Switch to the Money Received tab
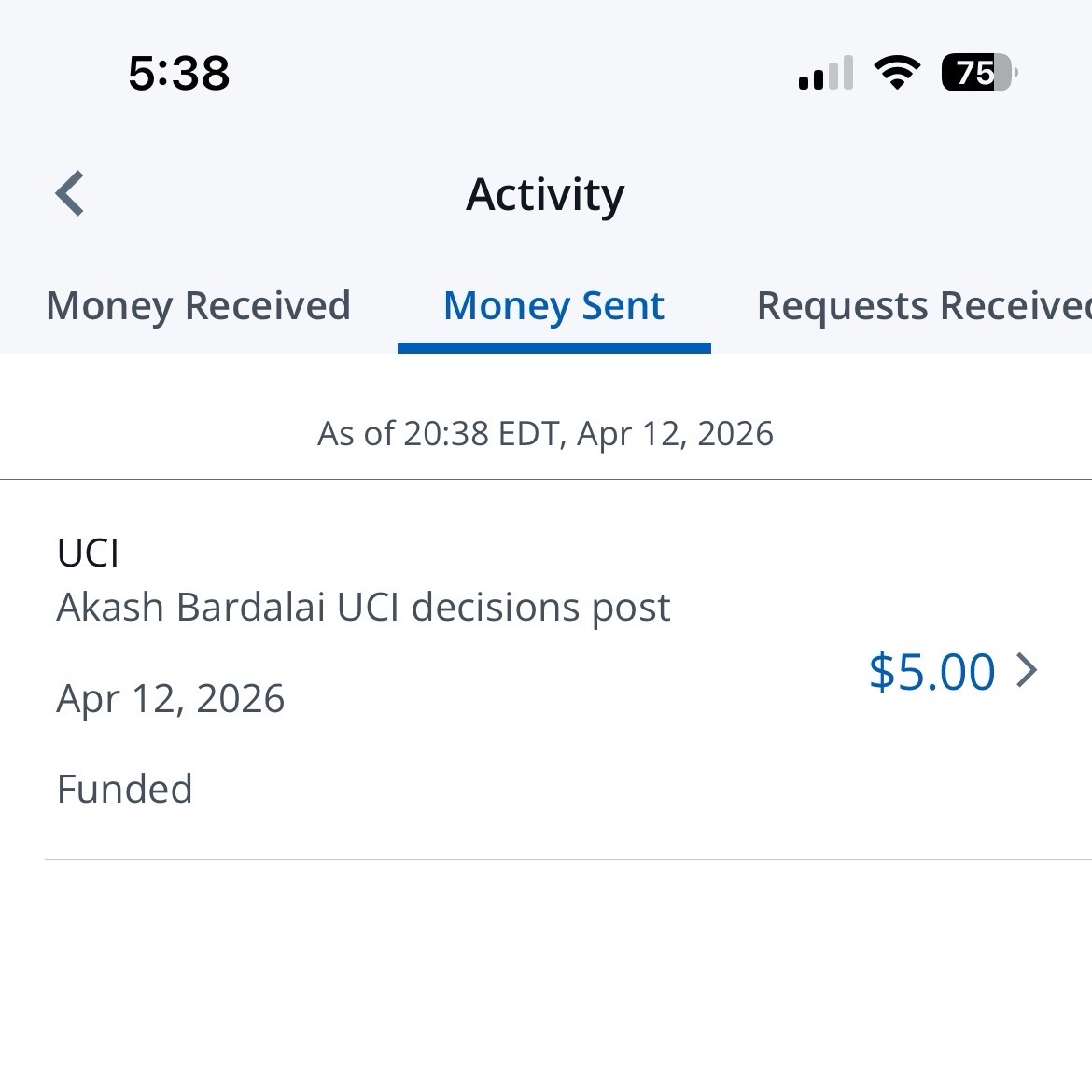The height and width of the screenshot is (1092, 1092). click(x=199, y=306)
